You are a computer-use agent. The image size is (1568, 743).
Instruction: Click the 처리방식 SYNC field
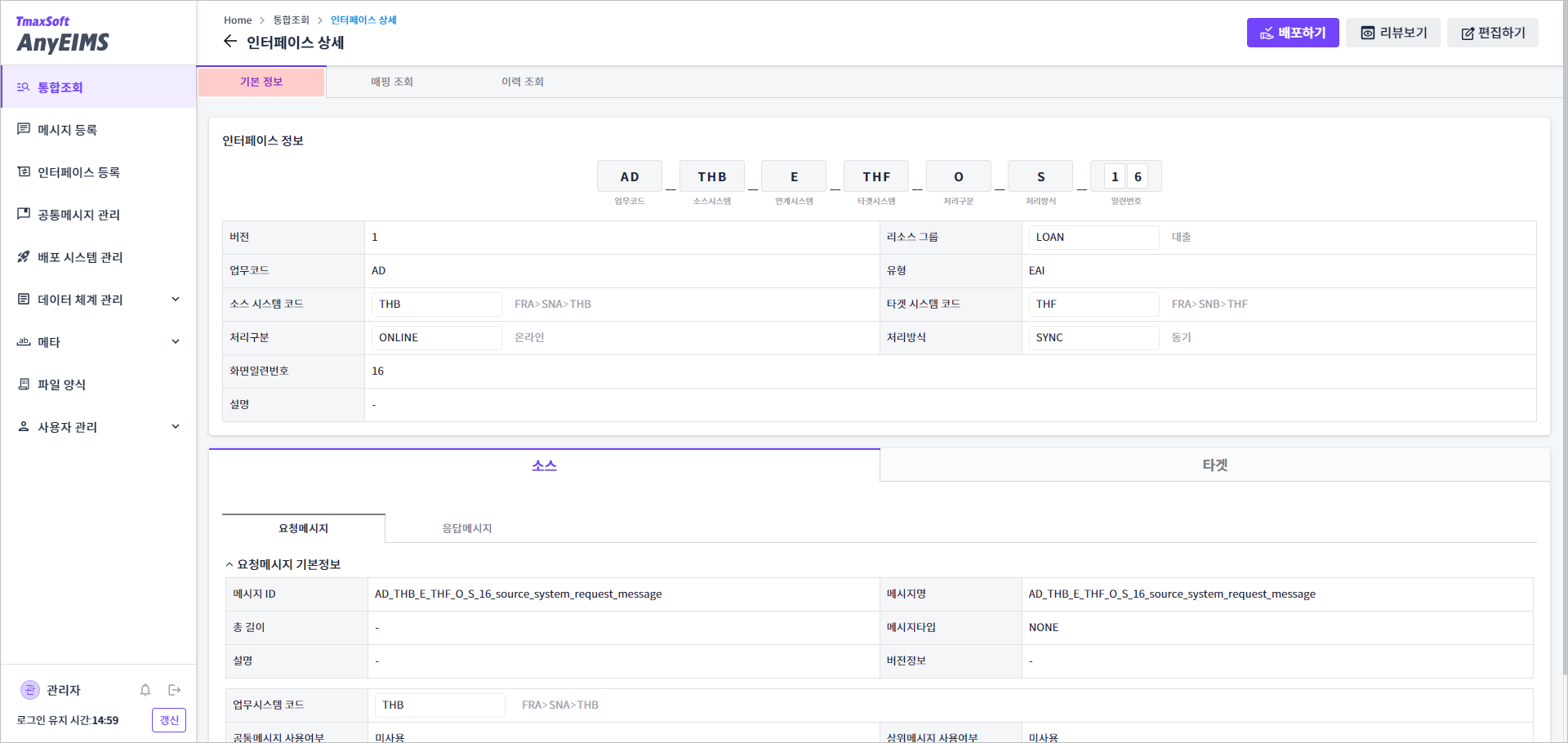[x=1094, y=337]
